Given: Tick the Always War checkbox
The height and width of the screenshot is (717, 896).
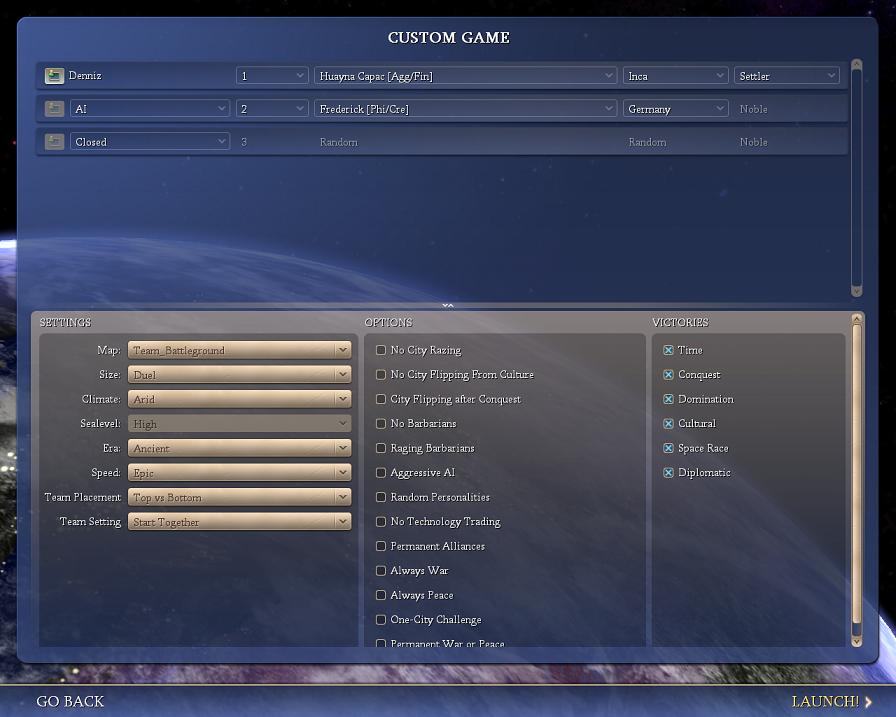Looking at the screenshot, I should [x=381, y=571].
